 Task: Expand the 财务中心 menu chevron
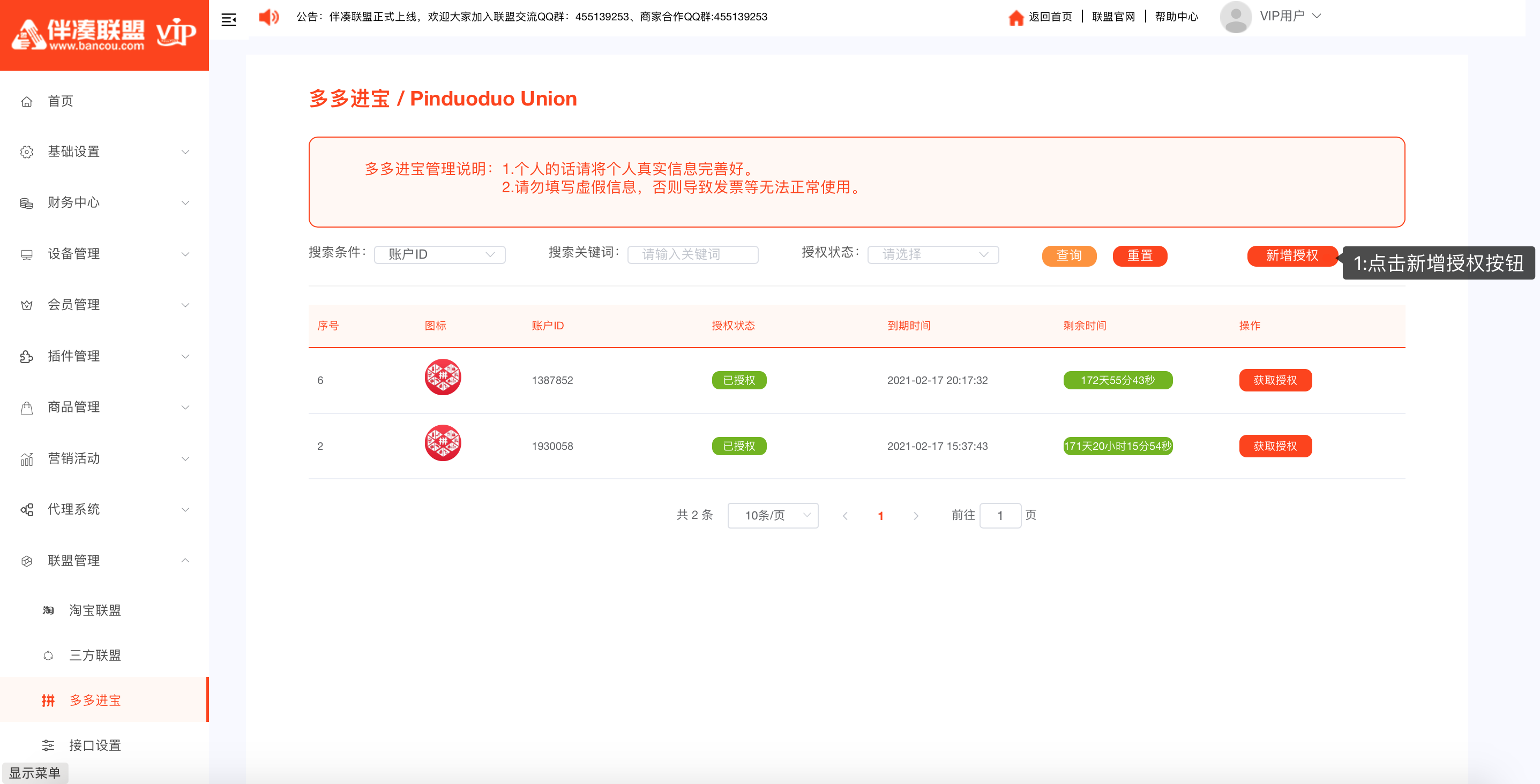(x=185, y=203)
